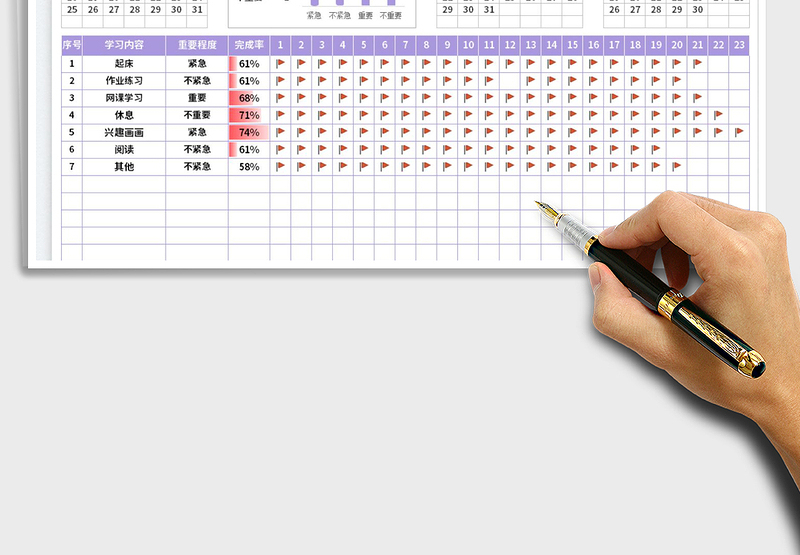
Task: Select the day 19 flag in 阅读 row
Action: pos(655,149)
